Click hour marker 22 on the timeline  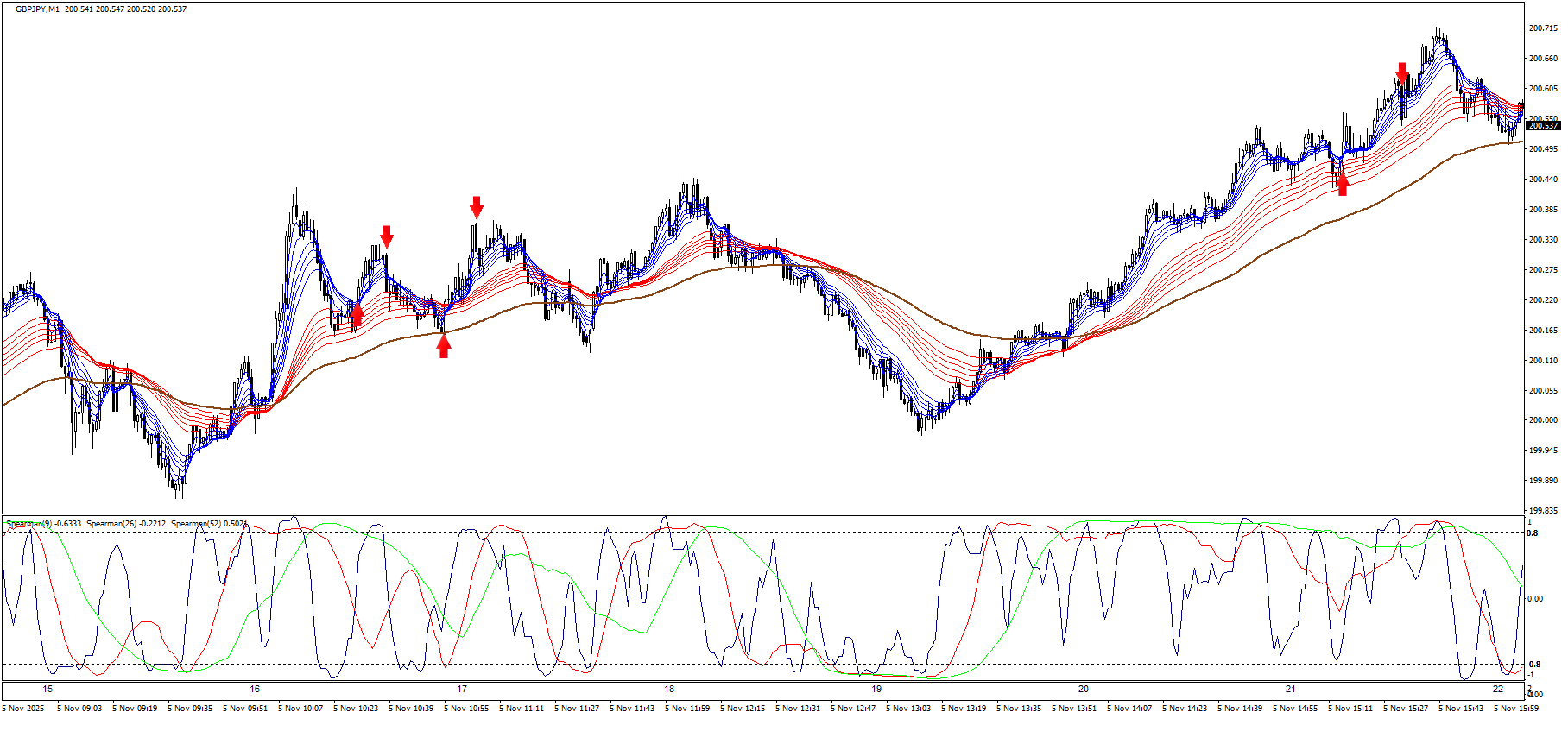(x=1497, y=689)
